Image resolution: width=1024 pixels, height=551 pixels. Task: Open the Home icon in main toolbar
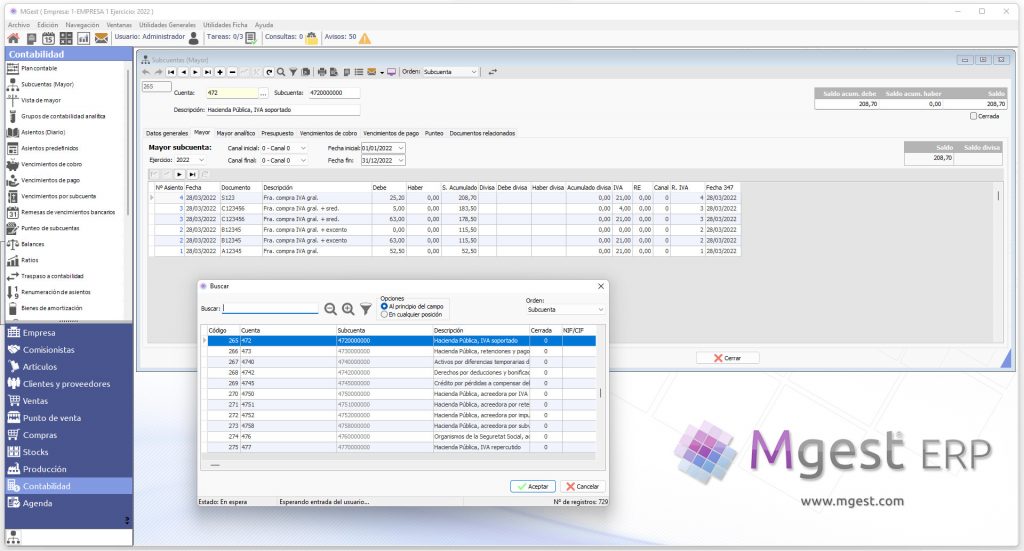pos(13,39)
